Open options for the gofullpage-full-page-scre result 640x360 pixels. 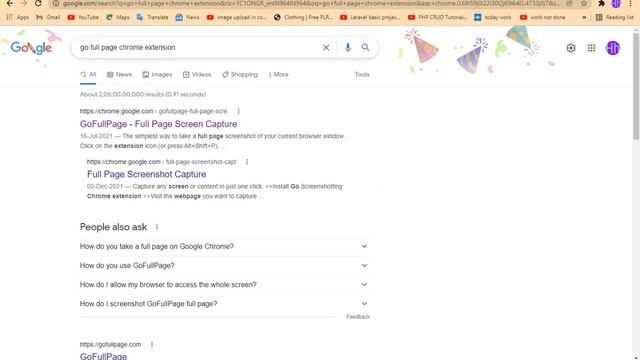coord(238,111)
